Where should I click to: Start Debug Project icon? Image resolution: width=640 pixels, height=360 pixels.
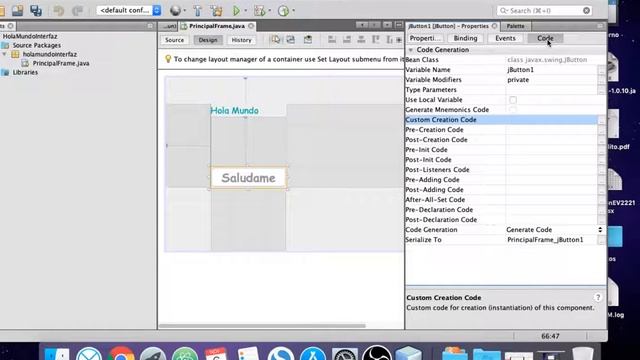(x=260, y=11)
